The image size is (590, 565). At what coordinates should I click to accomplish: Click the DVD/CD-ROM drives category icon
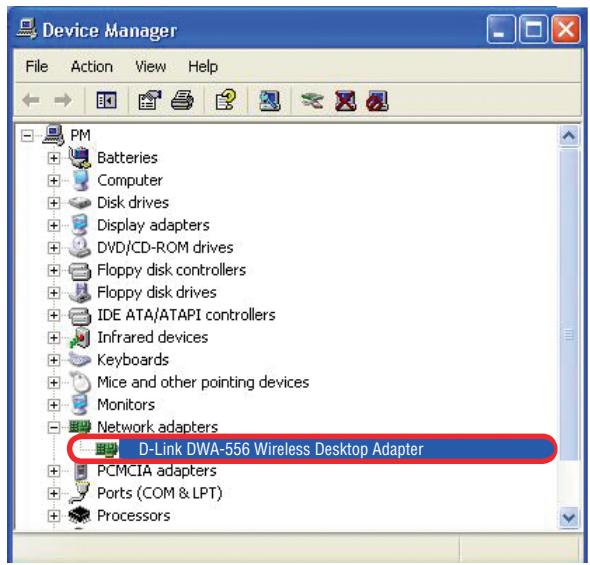coord(79,247)
